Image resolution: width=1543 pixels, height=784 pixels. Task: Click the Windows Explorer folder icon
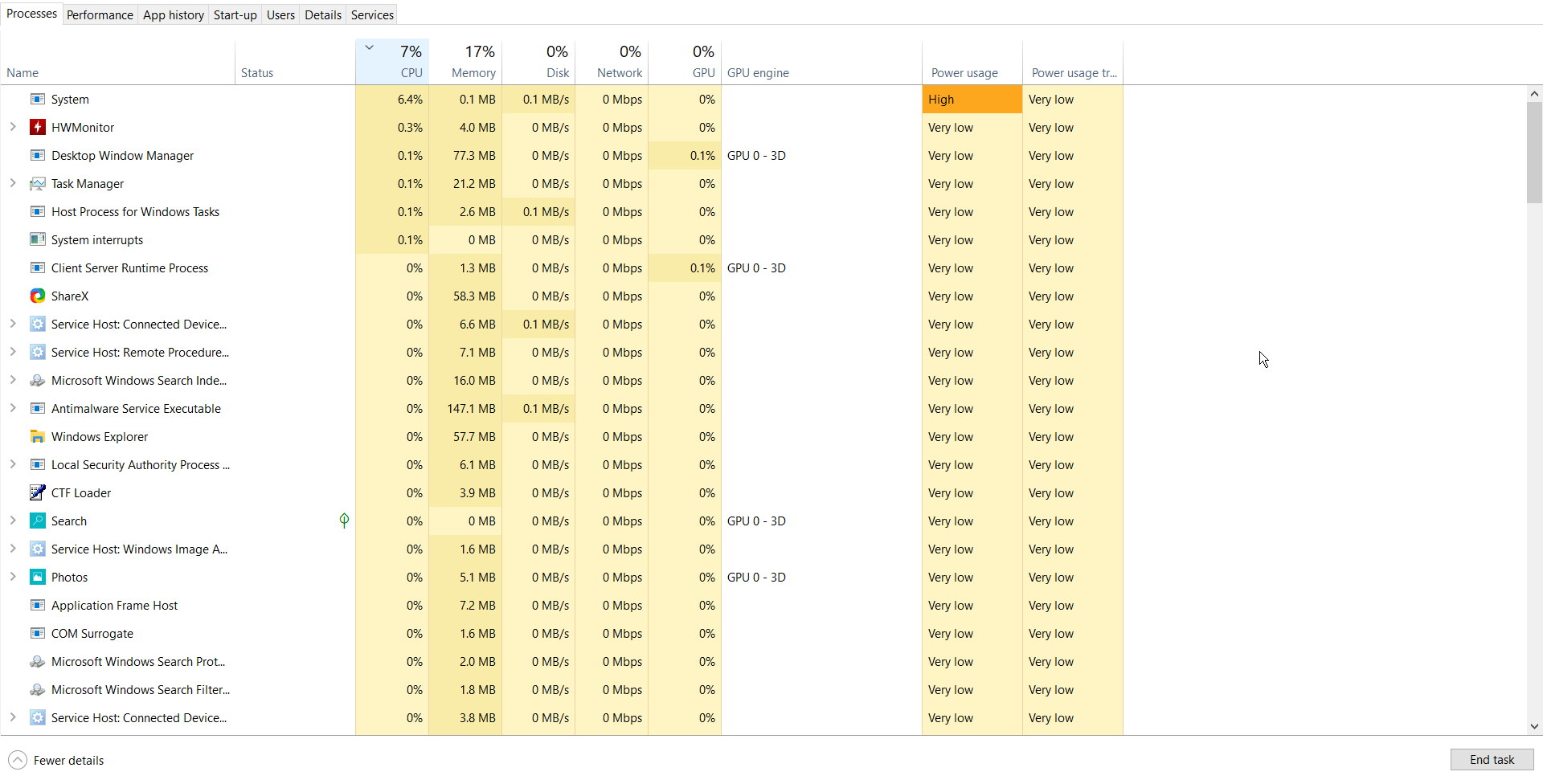(x=38, y=436)
